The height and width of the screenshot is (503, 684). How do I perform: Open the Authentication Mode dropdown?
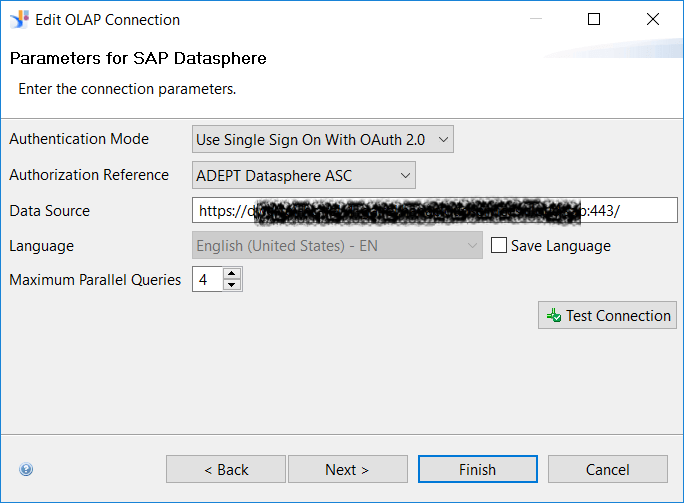(323, 139)
